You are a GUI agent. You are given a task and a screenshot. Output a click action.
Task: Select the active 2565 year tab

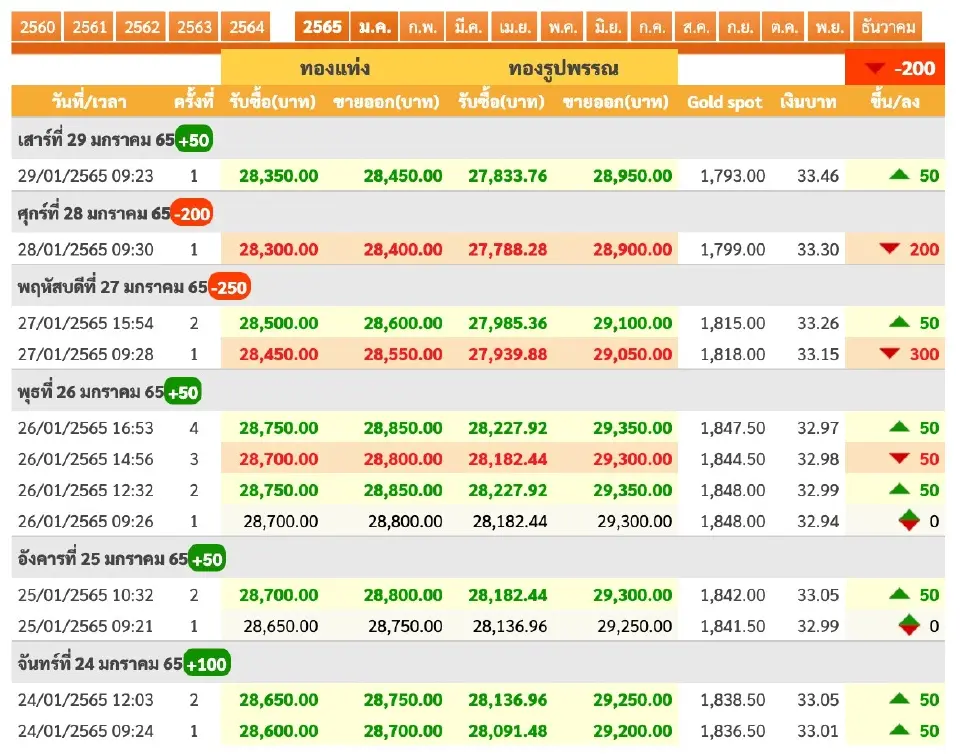(x=322, y=27)
